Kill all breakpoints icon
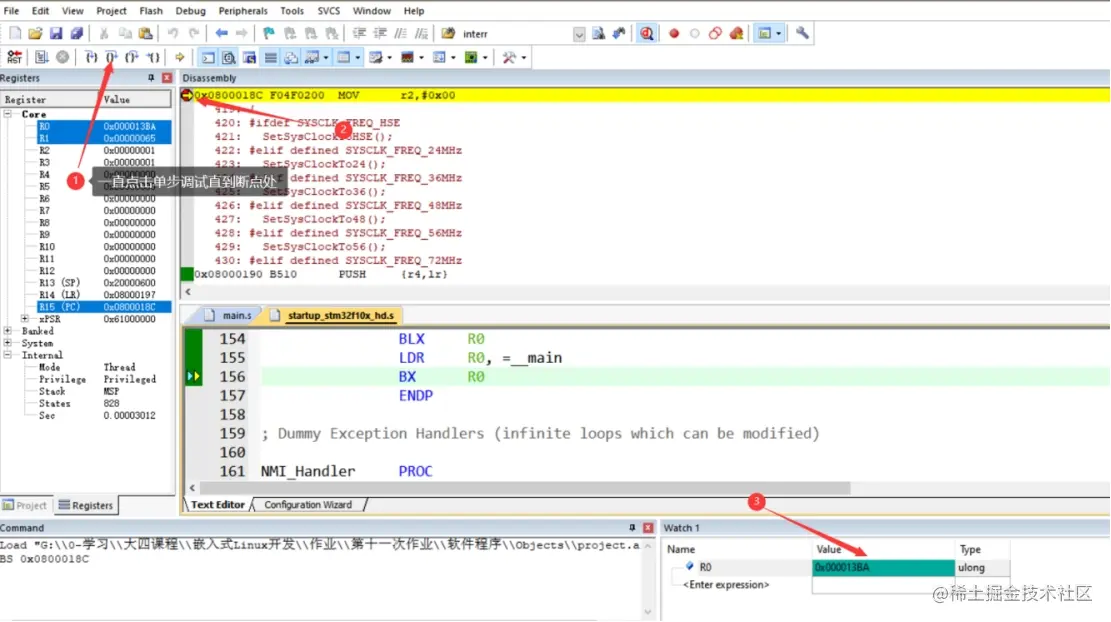1111x622 pixels. click(x=736, y=33)
